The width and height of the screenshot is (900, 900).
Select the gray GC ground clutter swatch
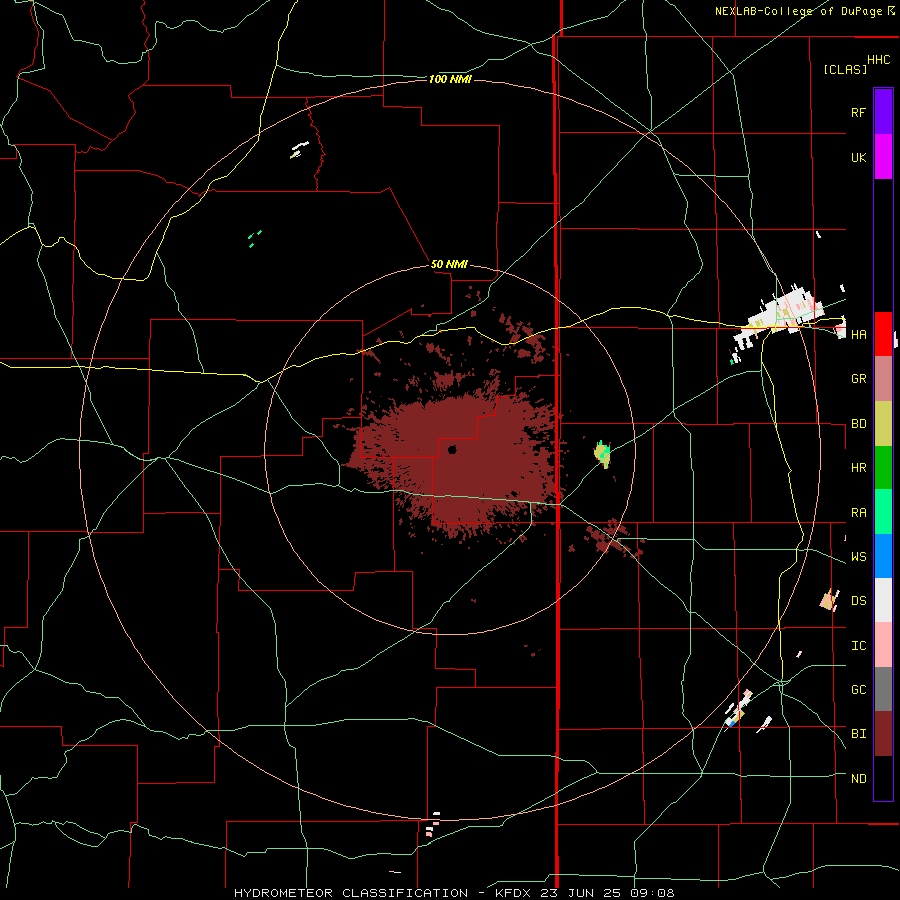tap(883, 689)
